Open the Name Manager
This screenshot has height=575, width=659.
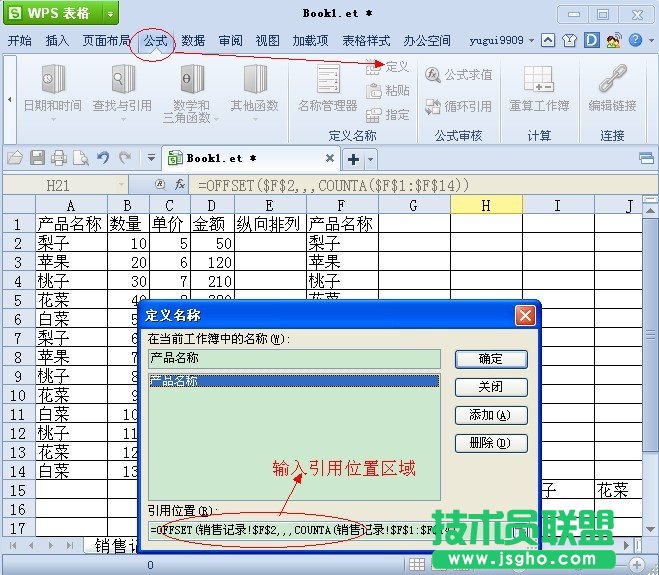(x=328, y=88)
